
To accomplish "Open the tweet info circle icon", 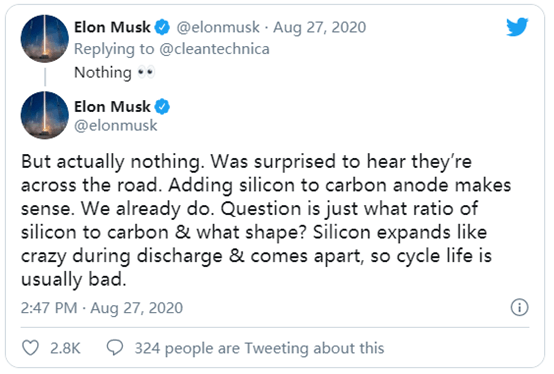I will coord(519,307).
